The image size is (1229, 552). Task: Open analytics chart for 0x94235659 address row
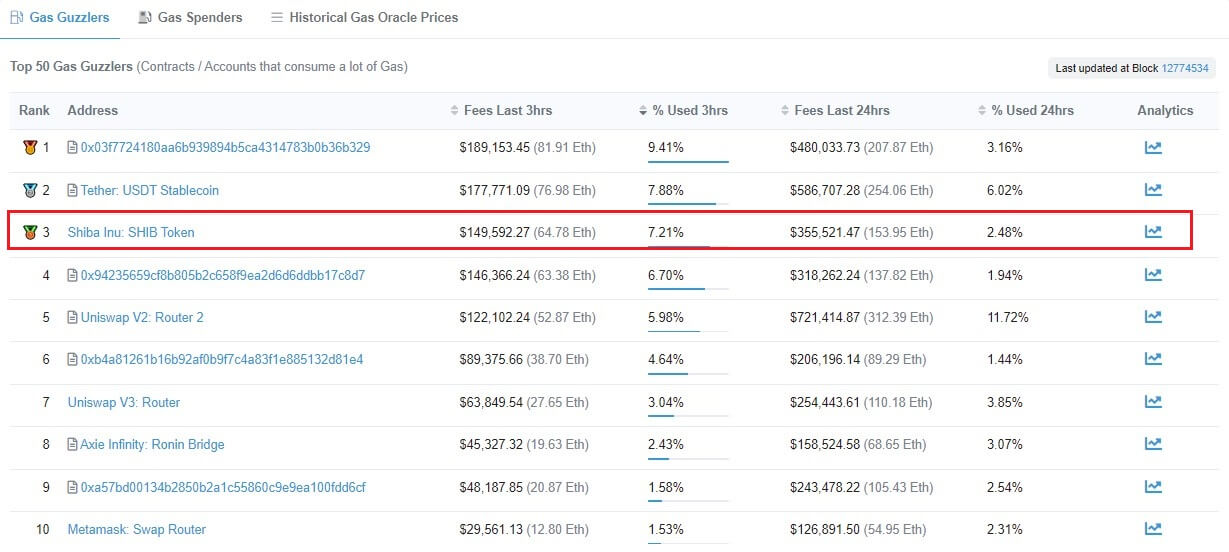point(1153,275)
